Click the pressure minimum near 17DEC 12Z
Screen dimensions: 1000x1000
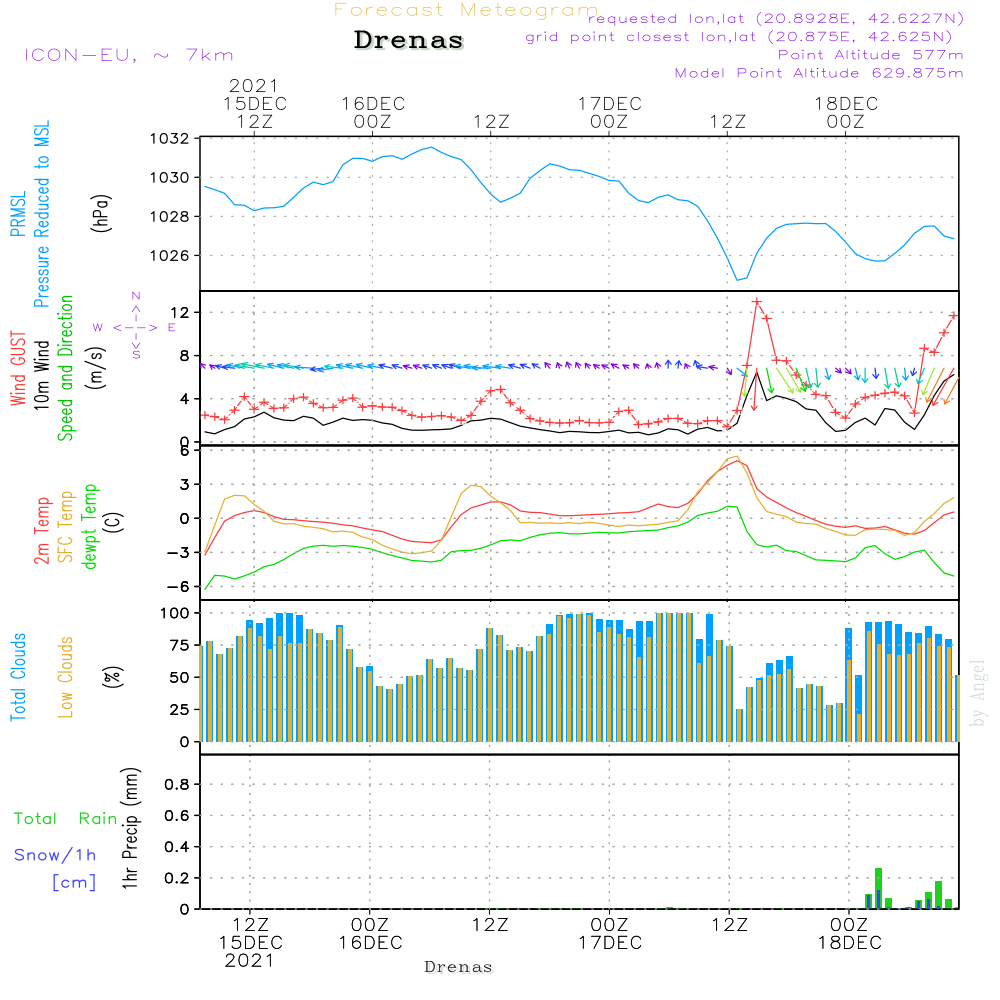(738, 279)
